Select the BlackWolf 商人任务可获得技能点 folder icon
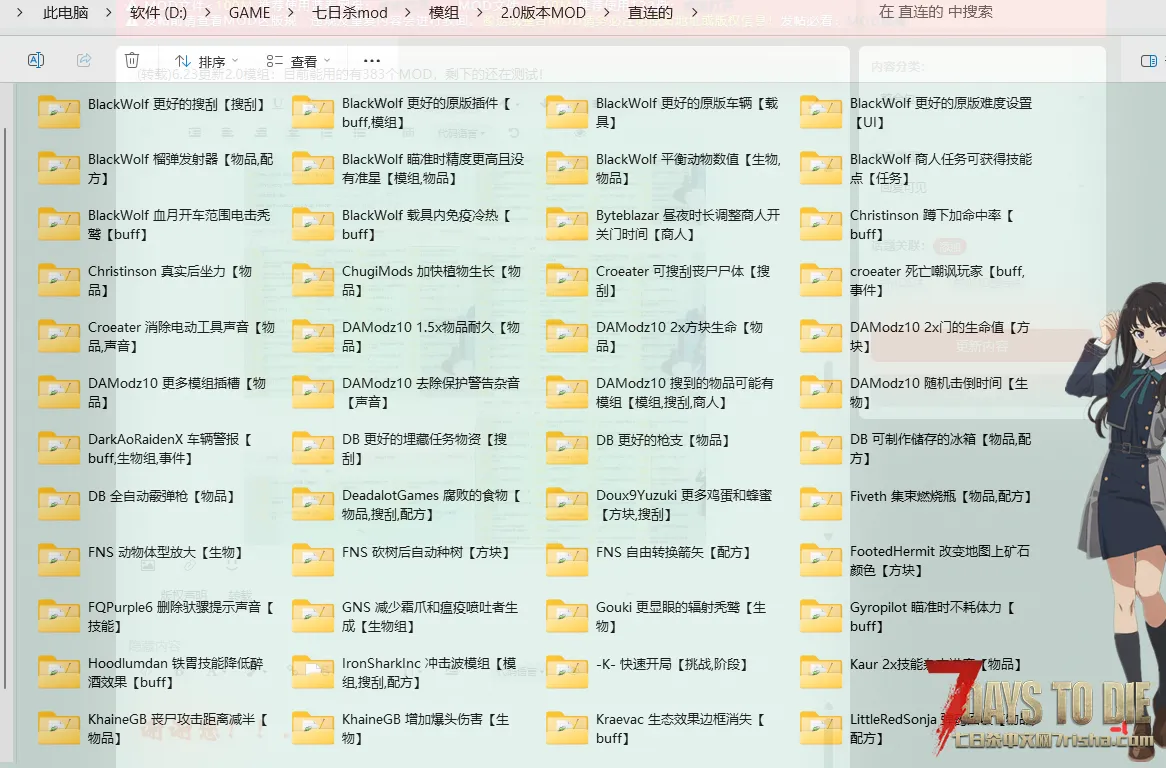 (821, 168)
